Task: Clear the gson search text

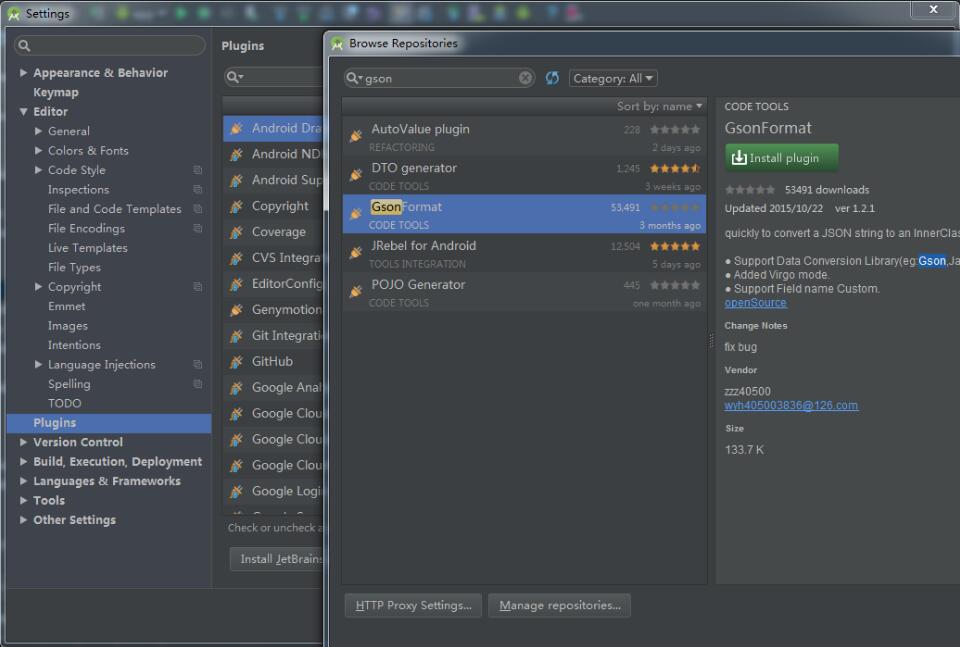Action: click(524, 77)
